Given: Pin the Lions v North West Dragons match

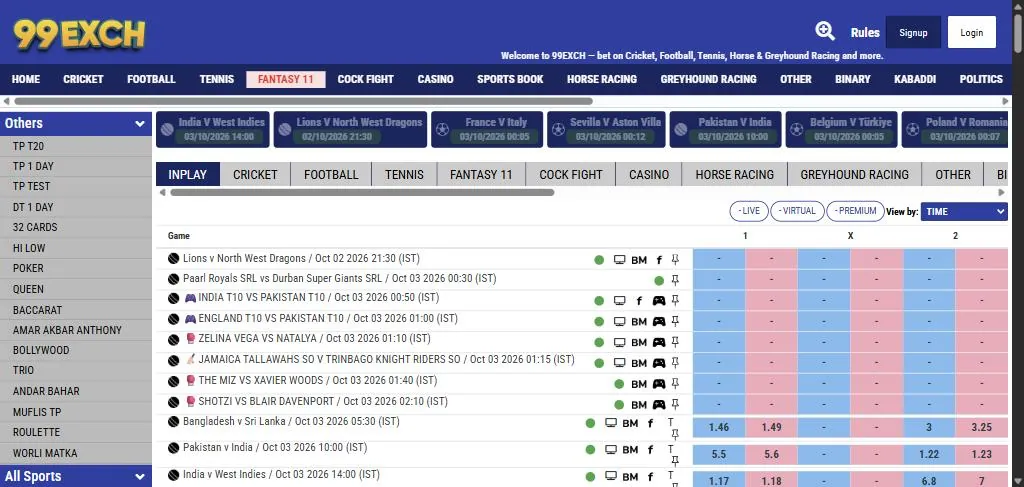Looking at the screenshot, I should click(675, 260).
